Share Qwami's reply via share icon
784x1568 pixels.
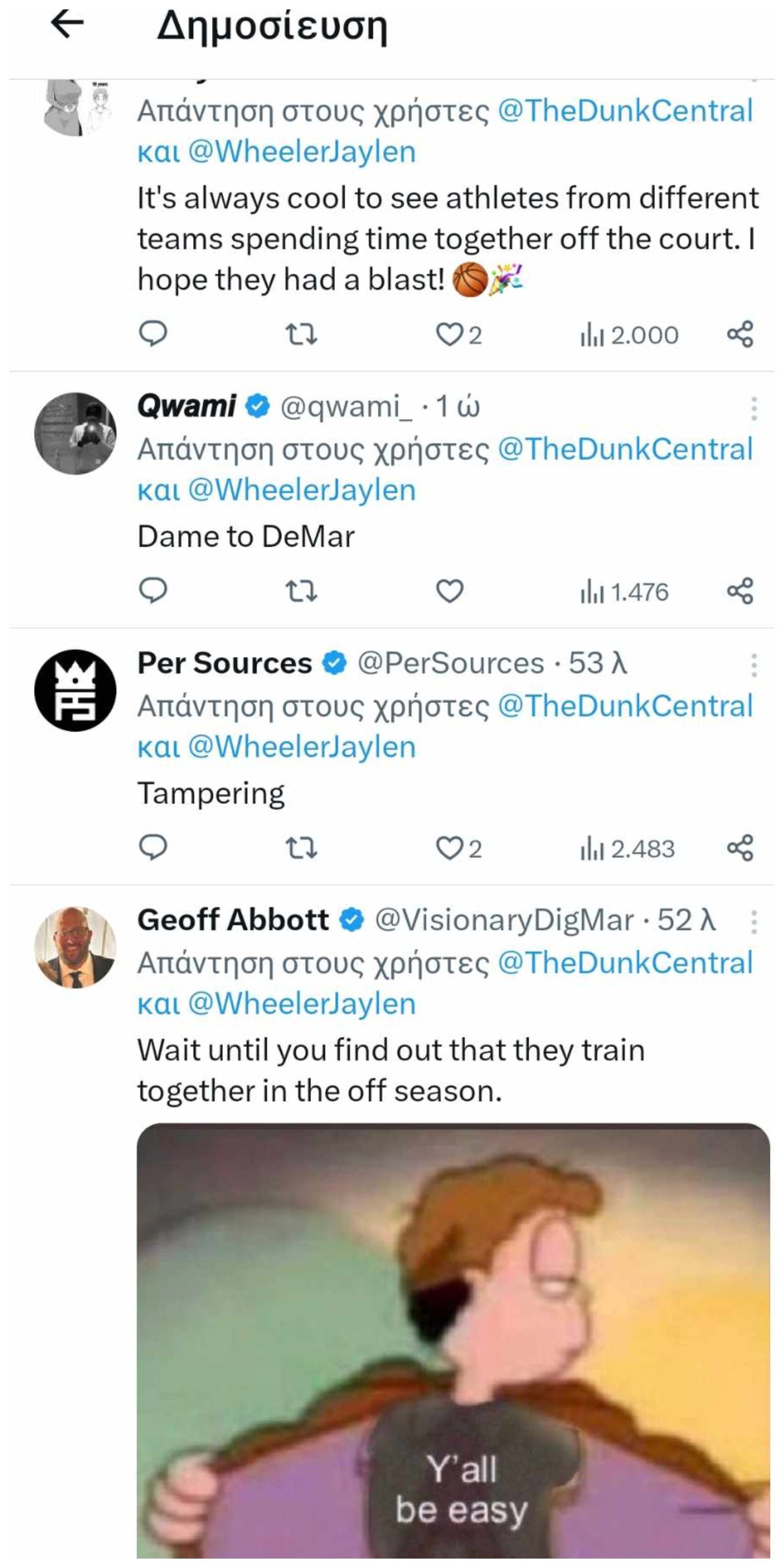coord(740,591)
